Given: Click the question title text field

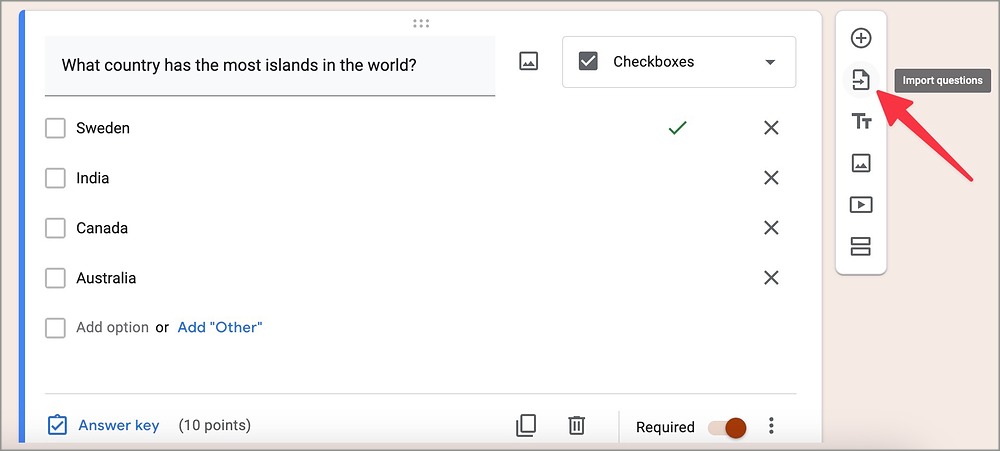Looking at the screenshot, I should 270,66.
